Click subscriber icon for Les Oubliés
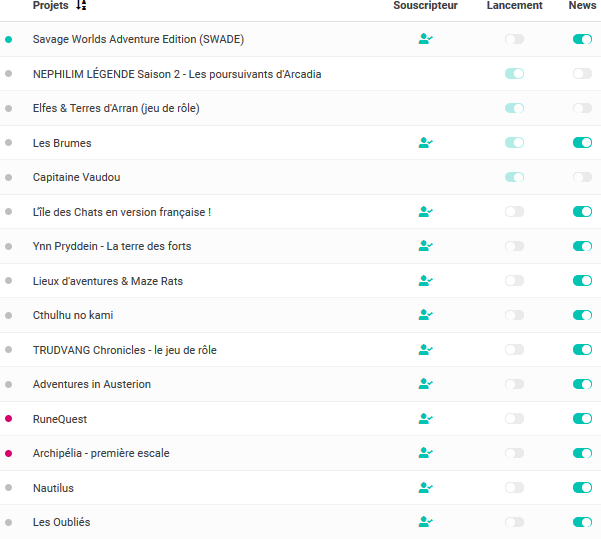 click(425, 522)
